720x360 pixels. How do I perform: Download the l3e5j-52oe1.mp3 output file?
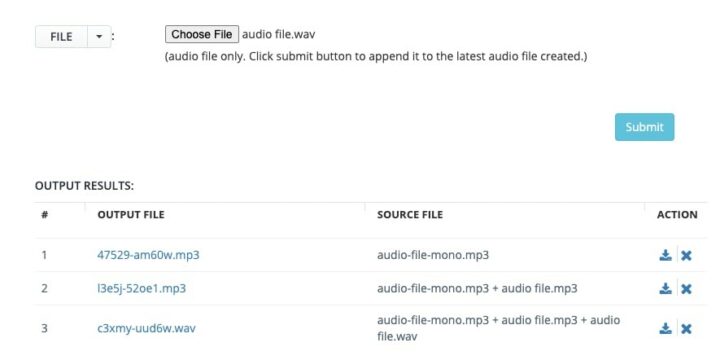pos(665,288)
